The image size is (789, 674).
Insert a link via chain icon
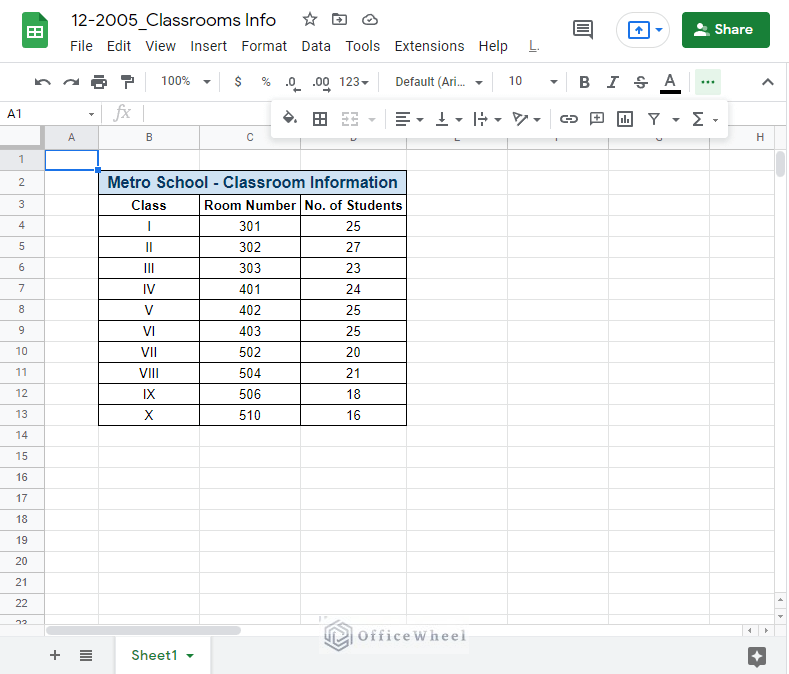click(568, 119)
